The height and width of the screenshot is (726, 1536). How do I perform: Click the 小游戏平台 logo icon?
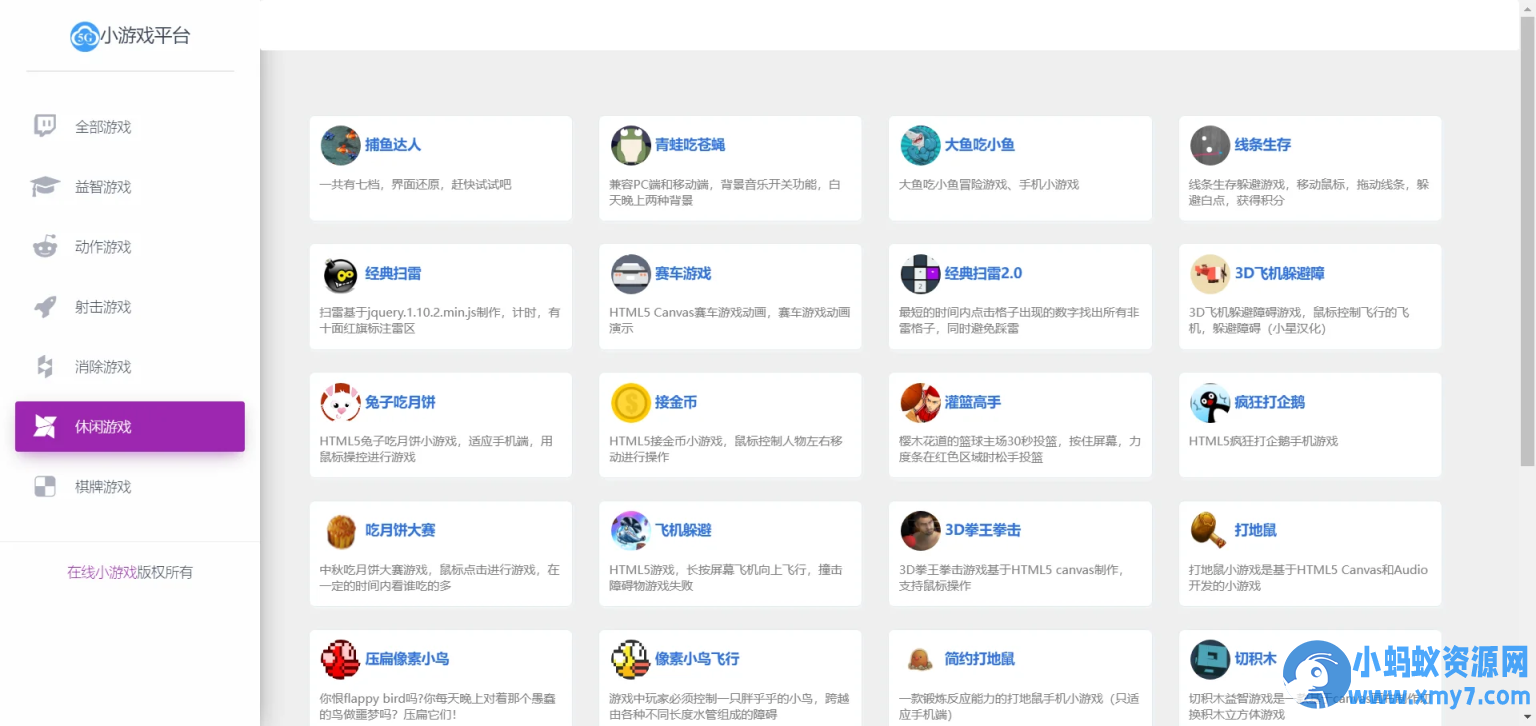(84, 36)
